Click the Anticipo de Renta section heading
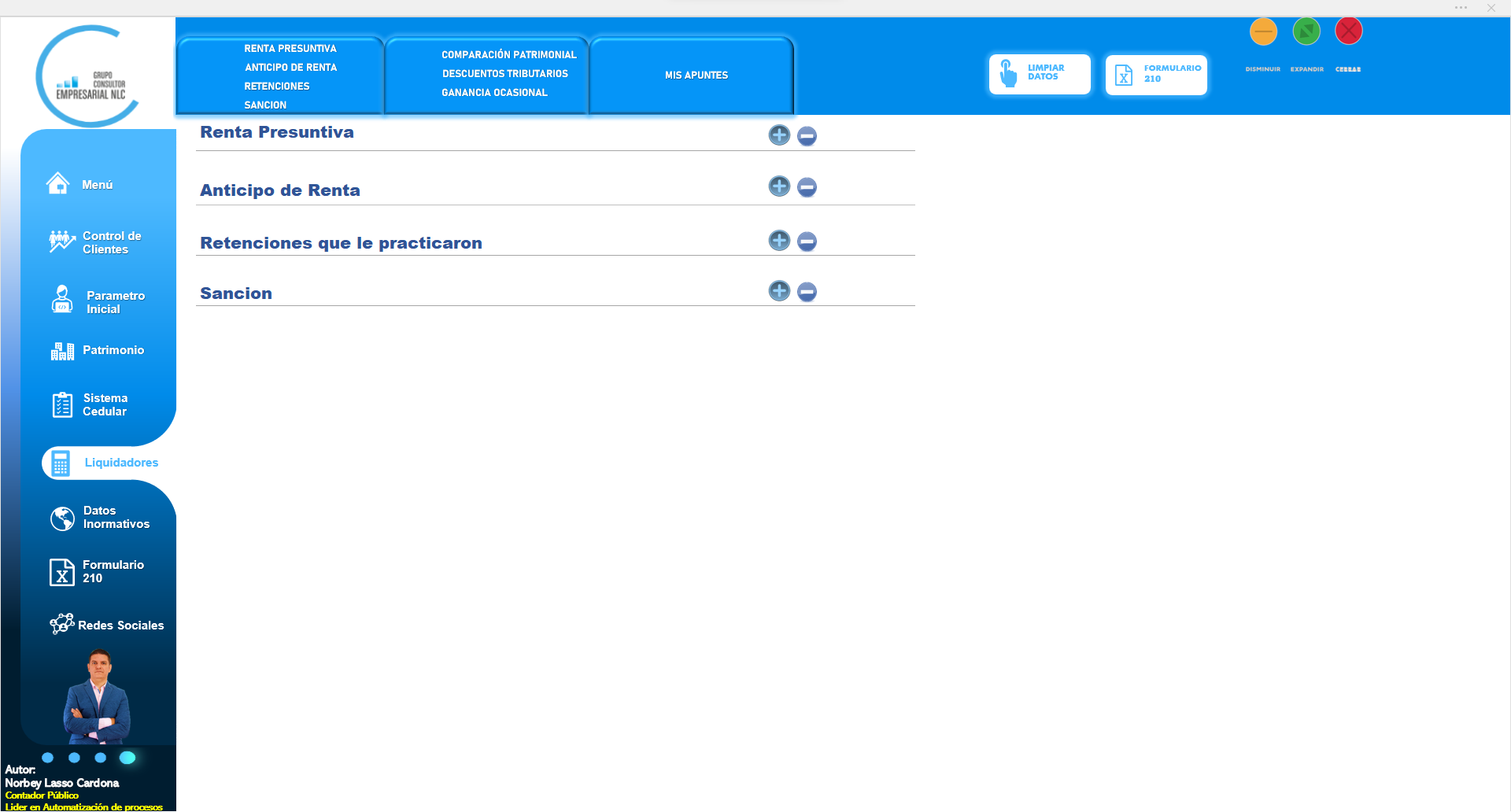Viewport: 1511px width, 812px height. (280, 190)
